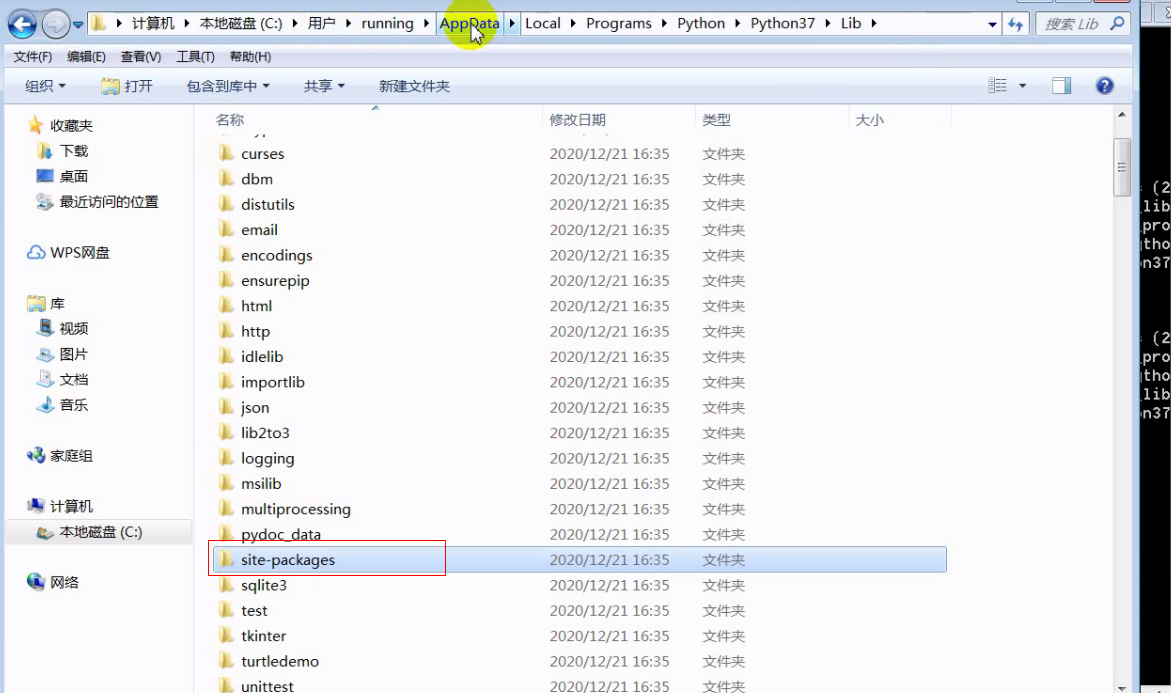Click the vertical scrollbar thumb
The height and width of the screenshot is (693, 1171).
[1122, 167]
